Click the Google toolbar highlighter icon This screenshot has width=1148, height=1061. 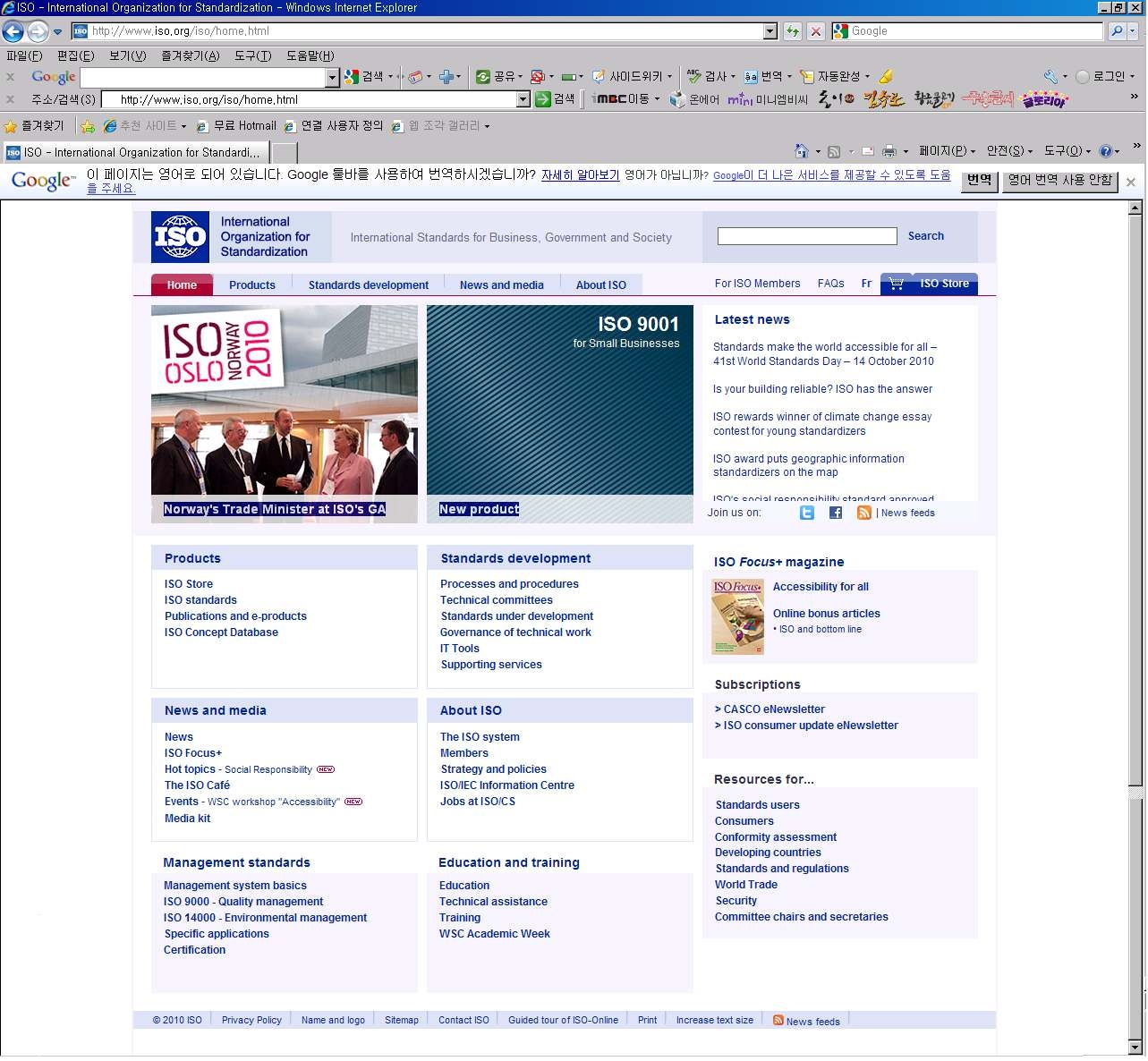886,77
